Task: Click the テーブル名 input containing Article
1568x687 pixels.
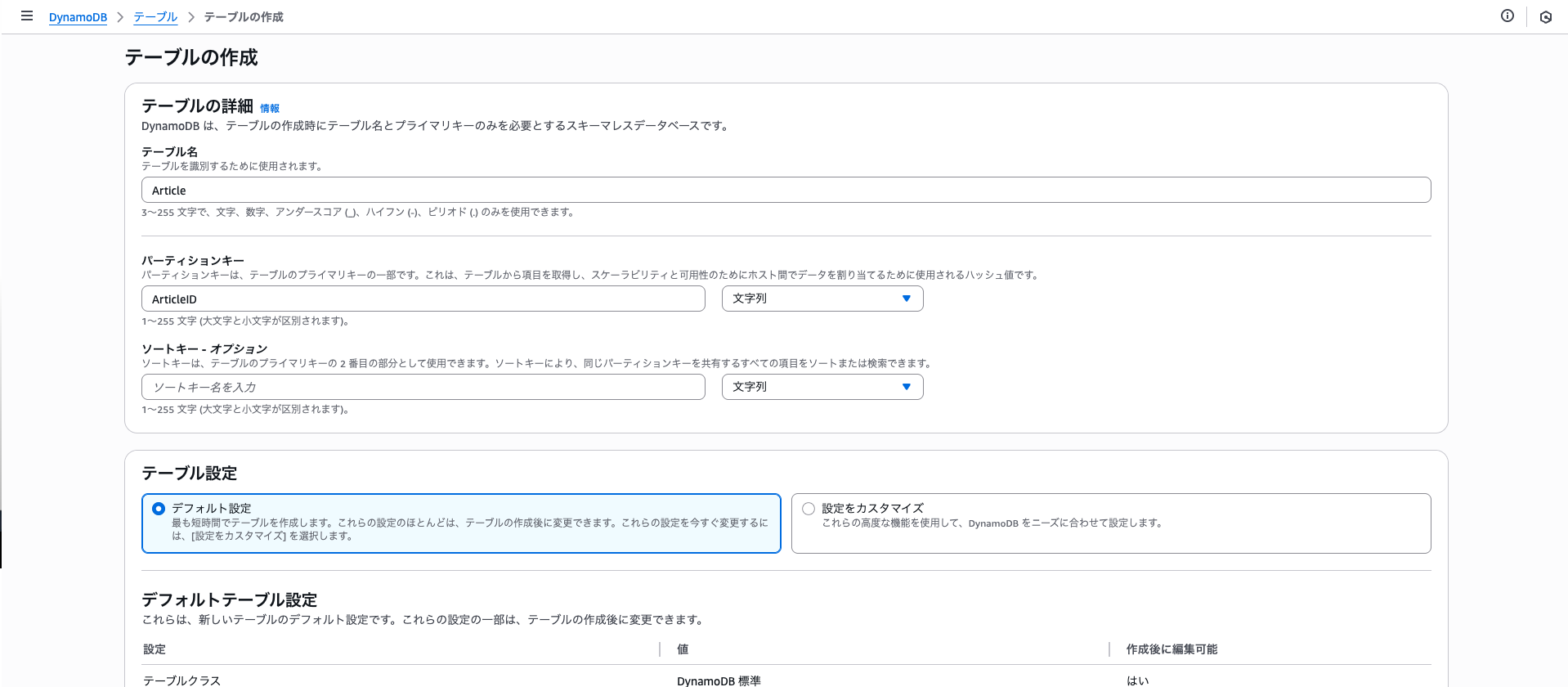Action: [786, 190]
